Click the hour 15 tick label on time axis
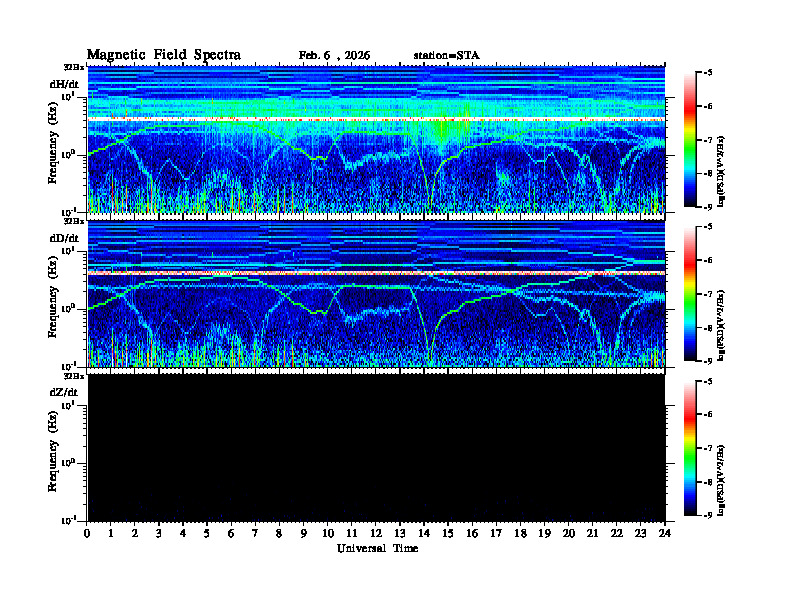This screenshot has height=612, width=792. (x=448, y=533)
